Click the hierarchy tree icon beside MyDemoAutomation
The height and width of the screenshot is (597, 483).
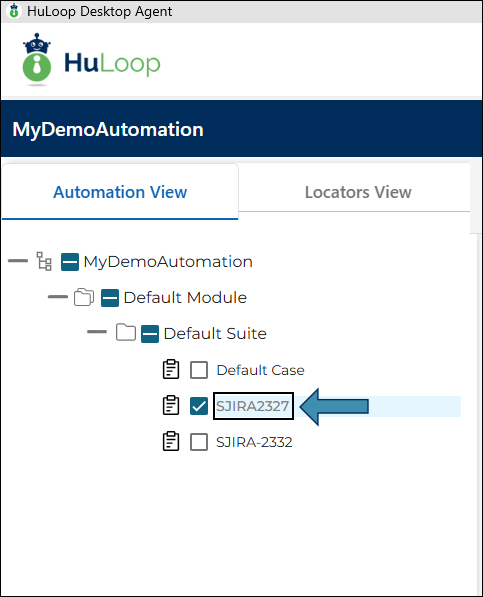click(x=44, y=261)
